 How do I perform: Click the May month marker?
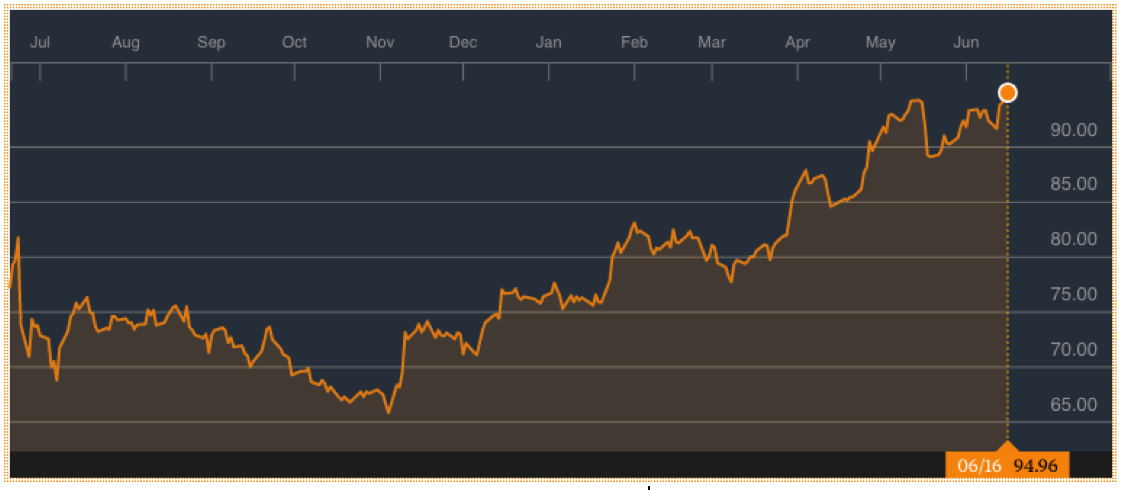[880, 43]
